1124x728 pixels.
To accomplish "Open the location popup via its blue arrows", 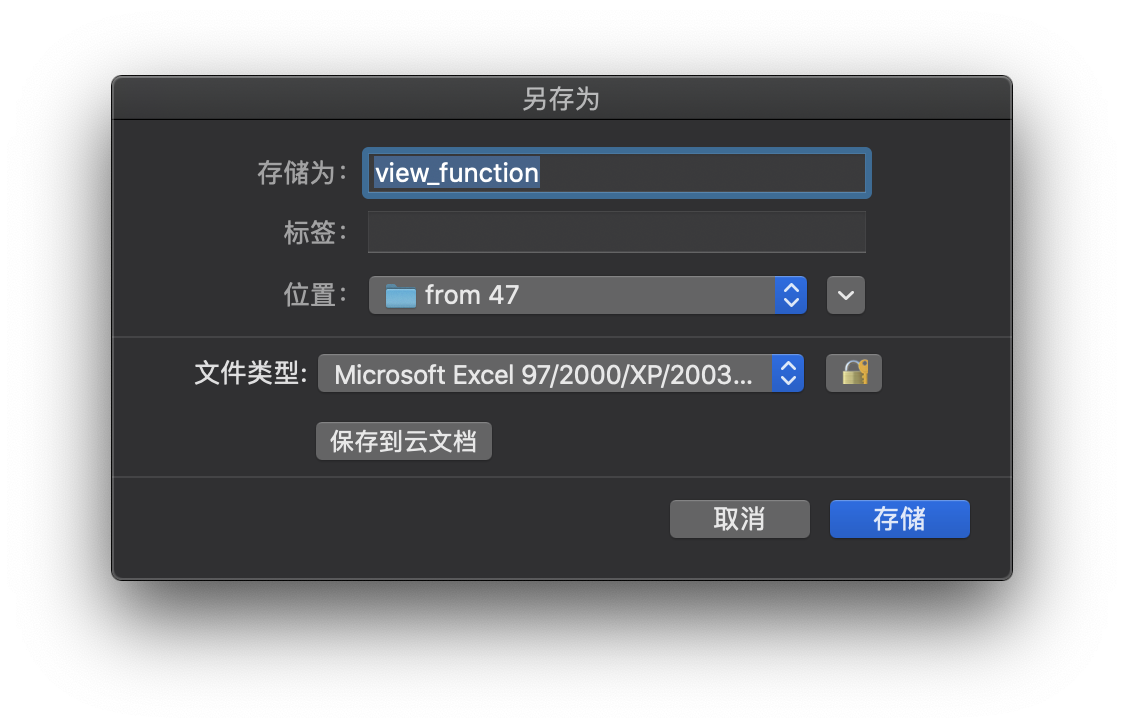I will click(x=791, y=295).
